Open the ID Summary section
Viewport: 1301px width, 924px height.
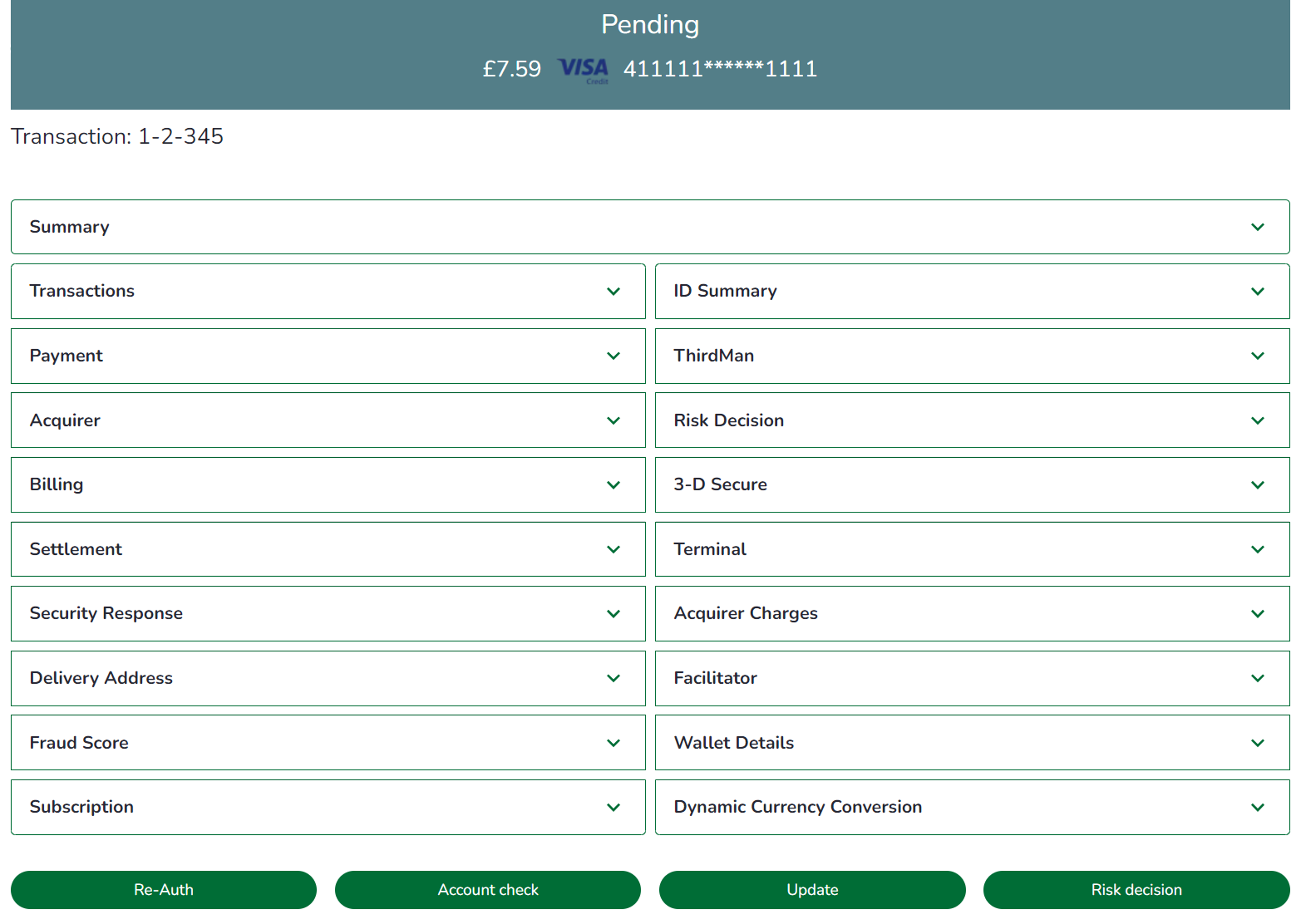click(973, 291)
